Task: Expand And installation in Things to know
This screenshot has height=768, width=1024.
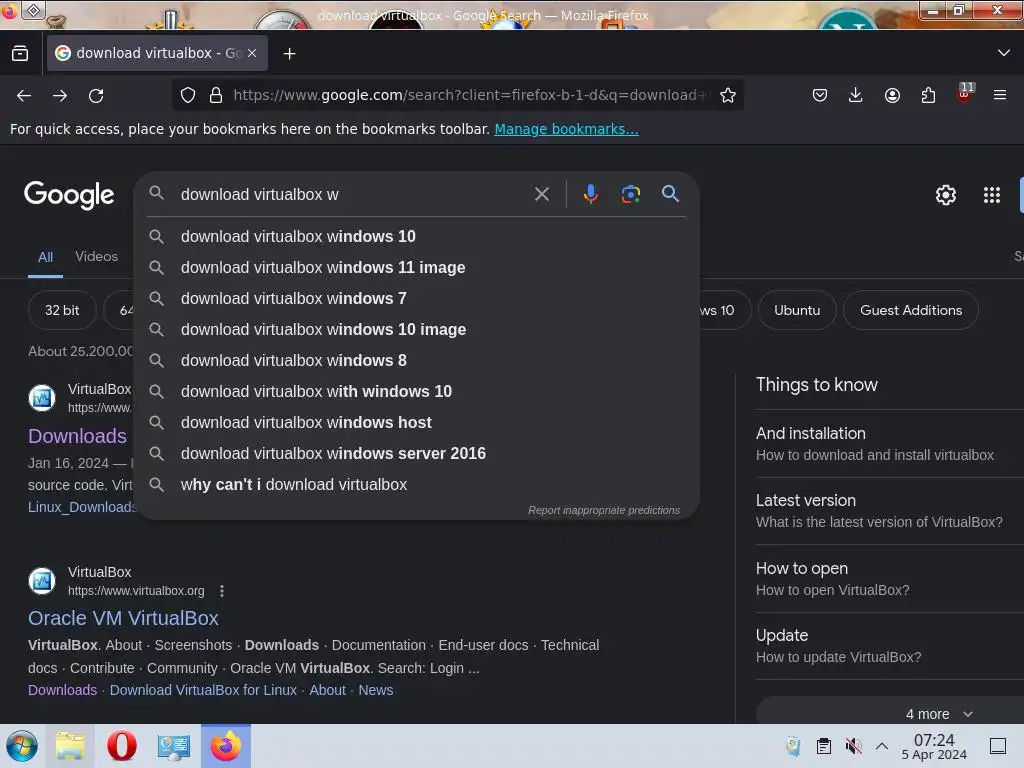Action: [889, 443]
